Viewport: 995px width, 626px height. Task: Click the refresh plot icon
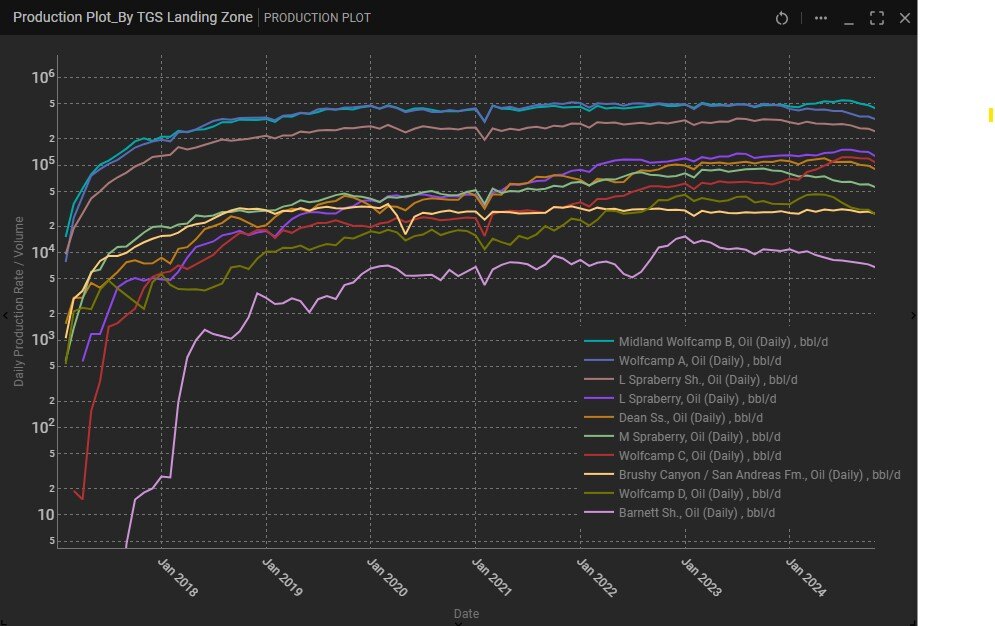click(783, 18)
